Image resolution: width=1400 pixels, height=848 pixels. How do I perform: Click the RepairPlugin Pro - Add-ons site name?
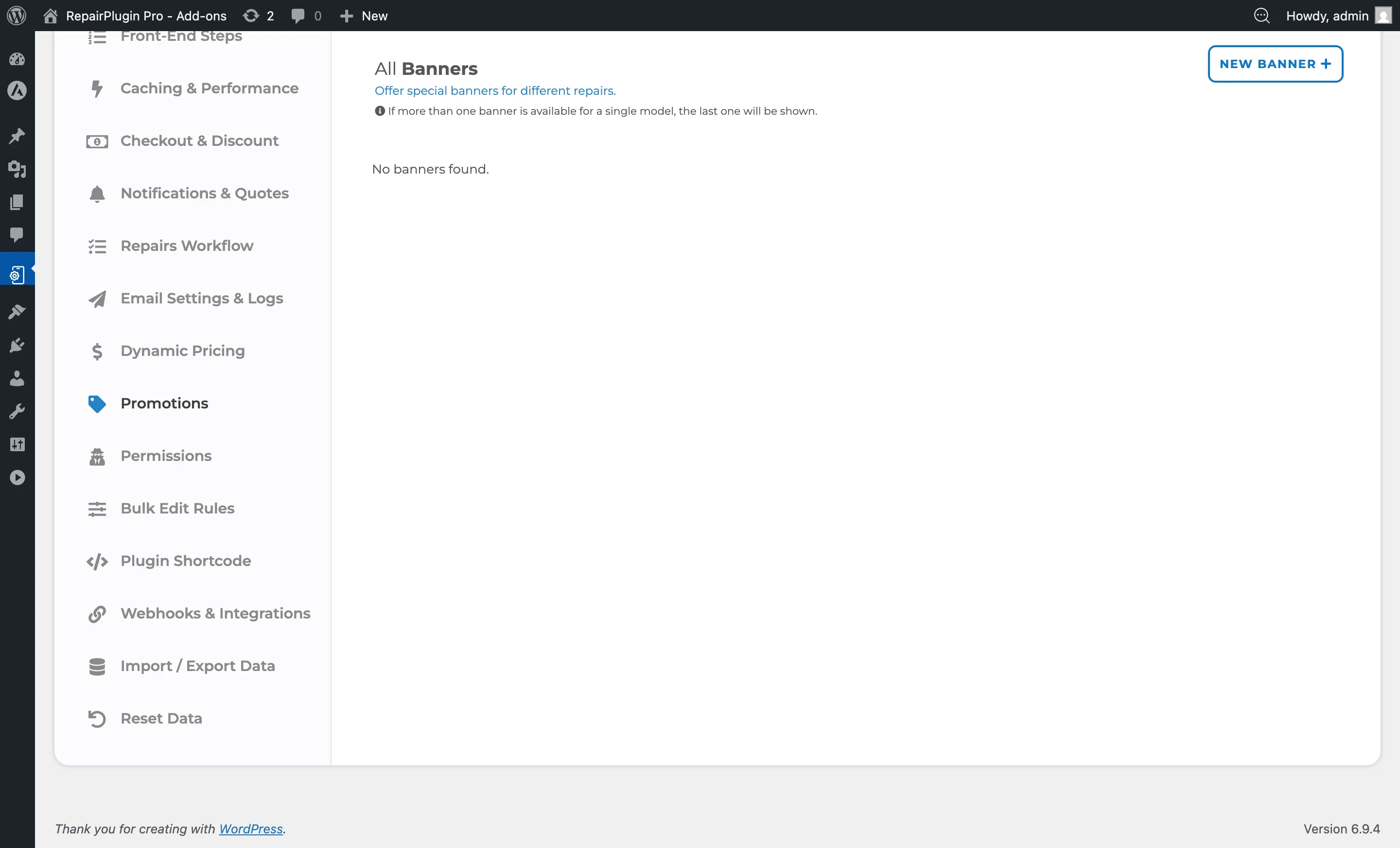point(146,16)
